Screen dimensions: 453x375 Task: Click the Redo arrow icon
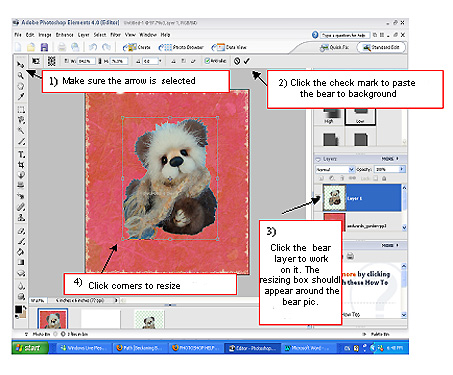click(106, 47)
